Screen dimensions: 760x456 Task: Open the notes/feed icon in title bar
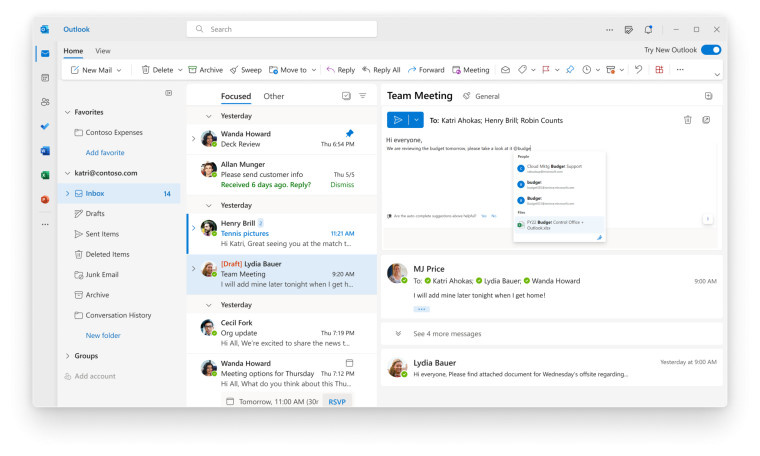pos(629,30)
